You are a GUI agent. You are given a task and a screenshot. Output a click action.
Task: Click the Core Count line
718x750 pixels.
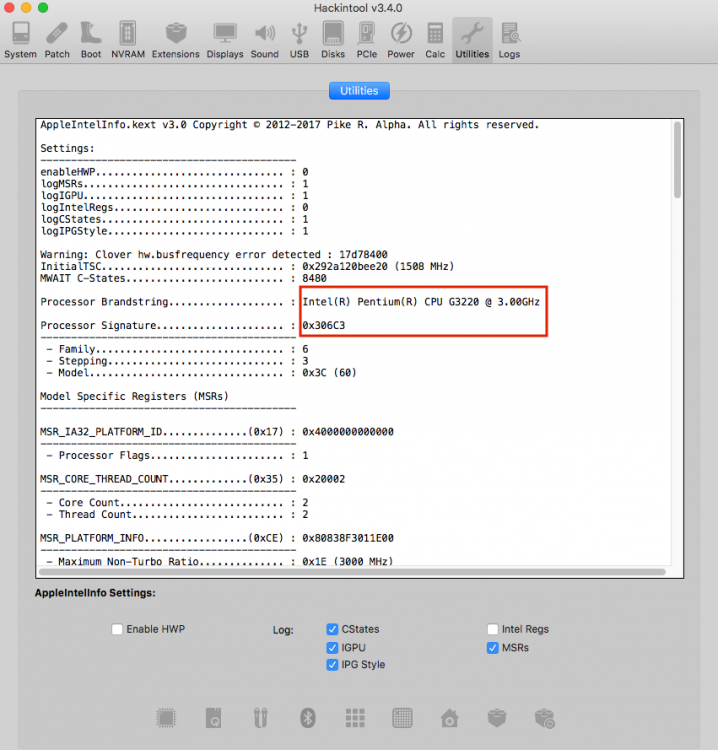(x=177, y=503)
